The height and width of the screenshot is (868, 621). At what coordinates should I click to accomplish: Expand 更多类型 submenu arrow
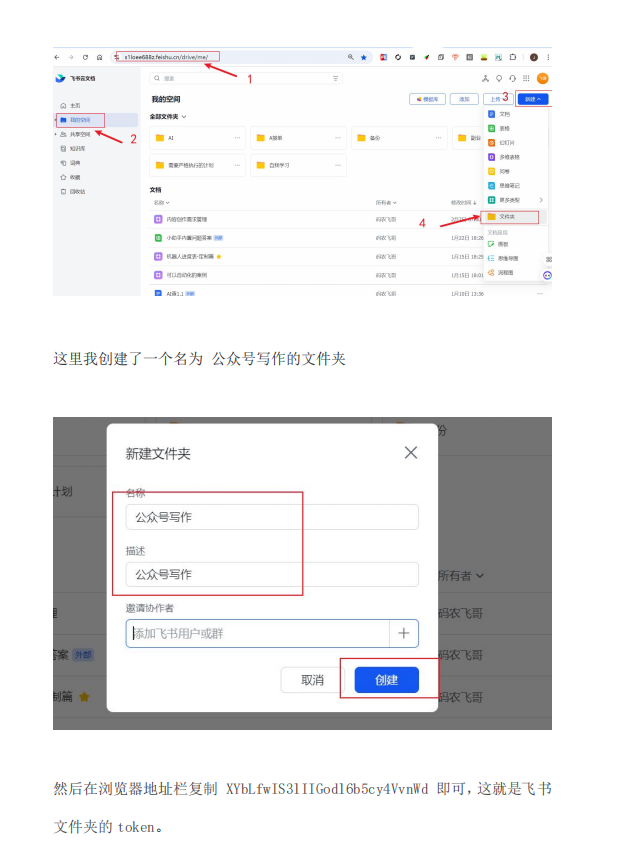coord(541,200)
